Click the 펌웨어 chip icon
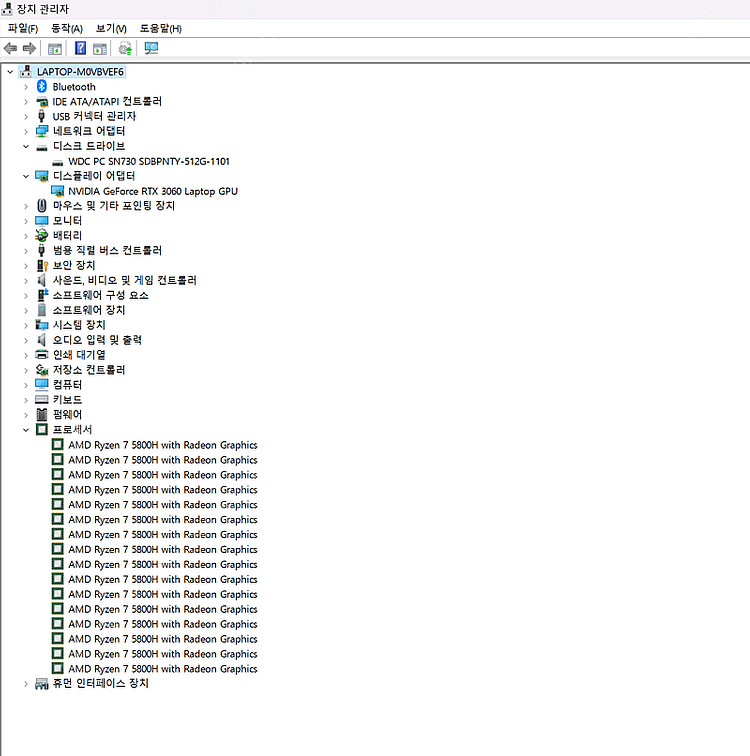The width and height of the screenshot is (750, 756). (42, 415)
